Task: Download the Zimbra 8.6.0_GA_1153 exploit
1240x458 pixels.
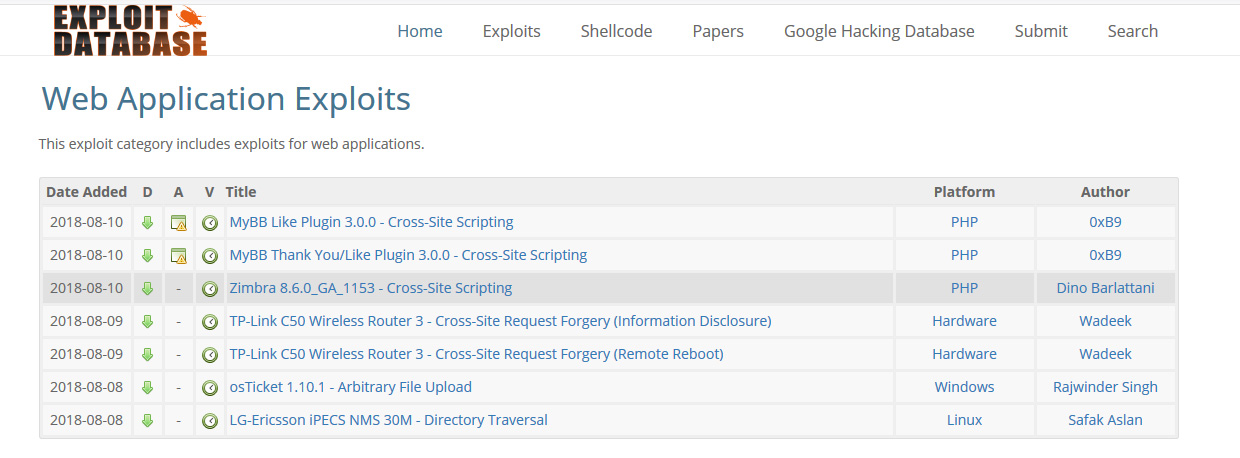Action: [x=148, y=289]
